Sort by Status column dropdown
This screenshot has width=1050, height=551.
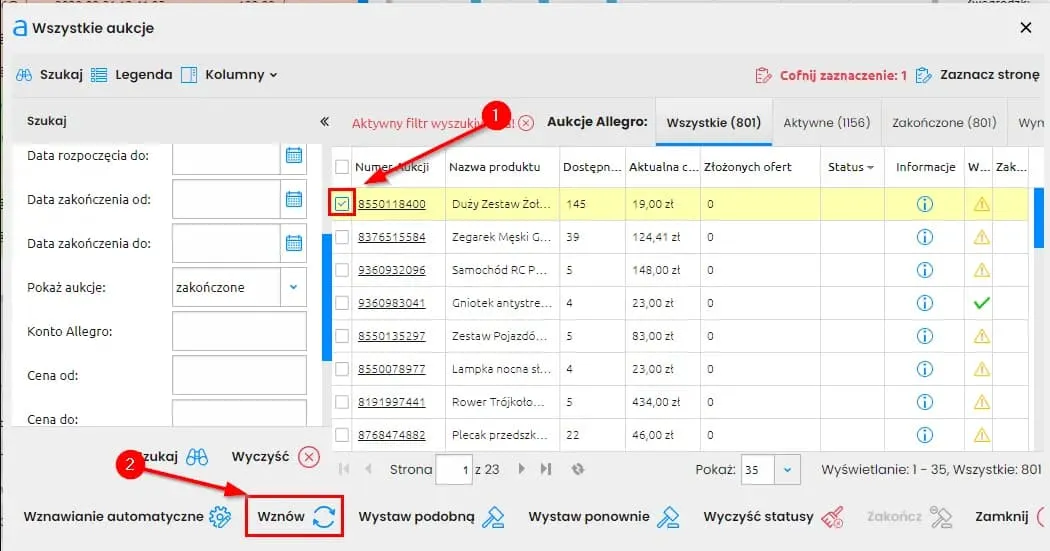click(871, 167)
